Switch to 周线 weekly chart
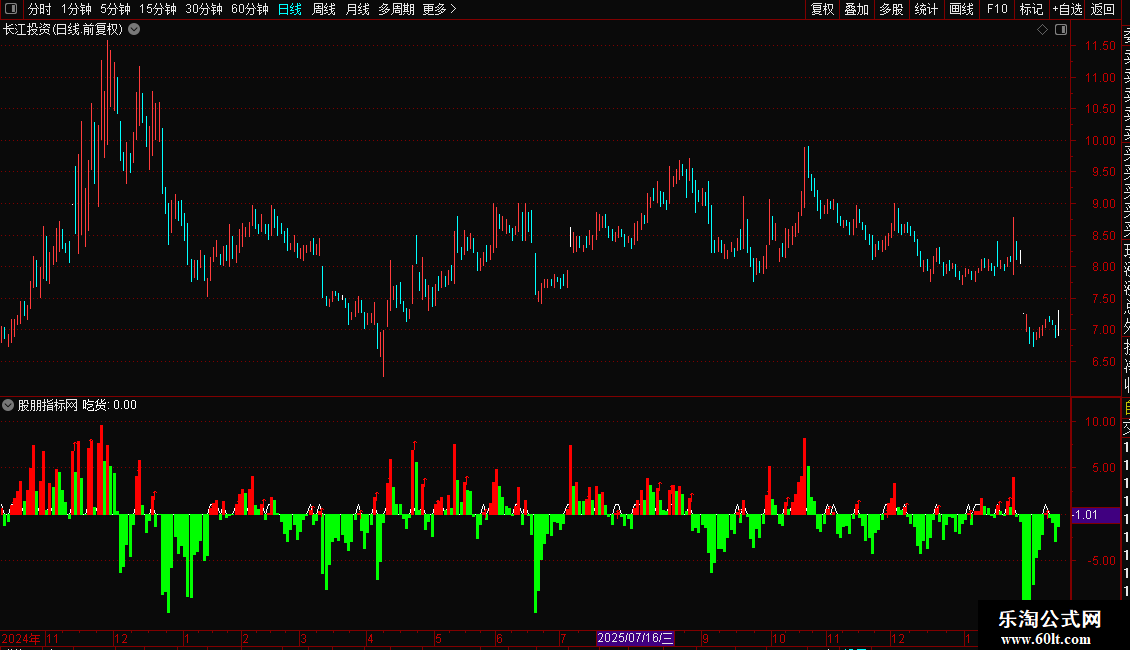This screenshot has width=1130, height=650. pos(324,9)
